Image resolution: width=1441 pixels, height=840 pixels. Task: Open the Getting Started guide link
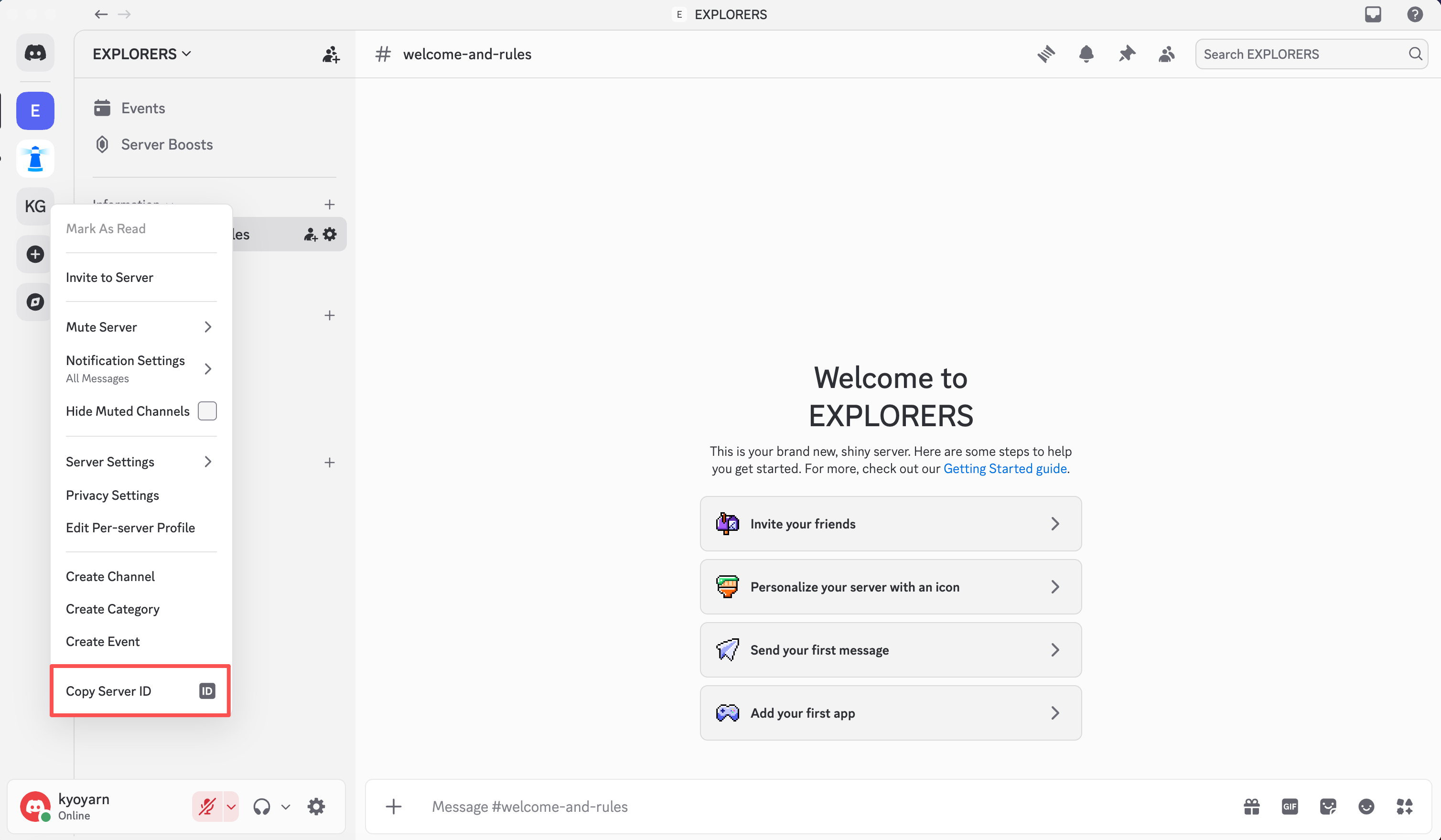(x=1005, y=468)
